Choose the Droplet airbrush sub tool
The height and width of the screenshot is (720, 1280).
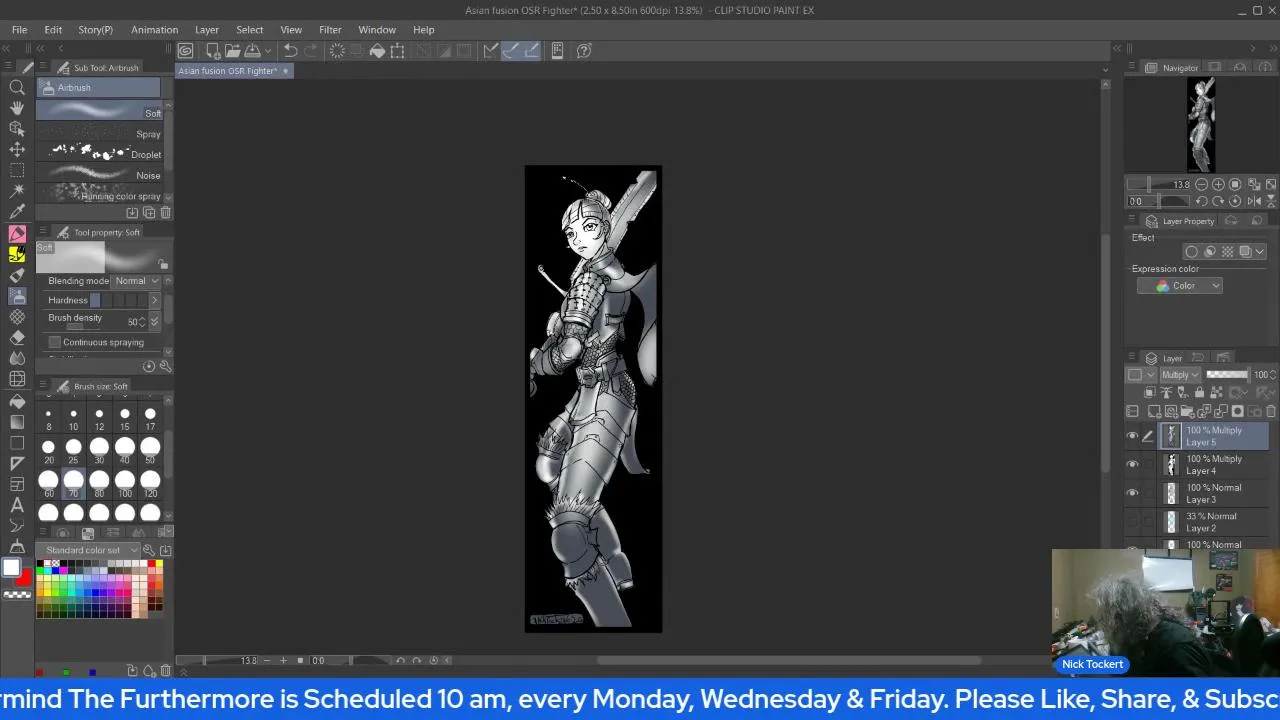point(100,153)
